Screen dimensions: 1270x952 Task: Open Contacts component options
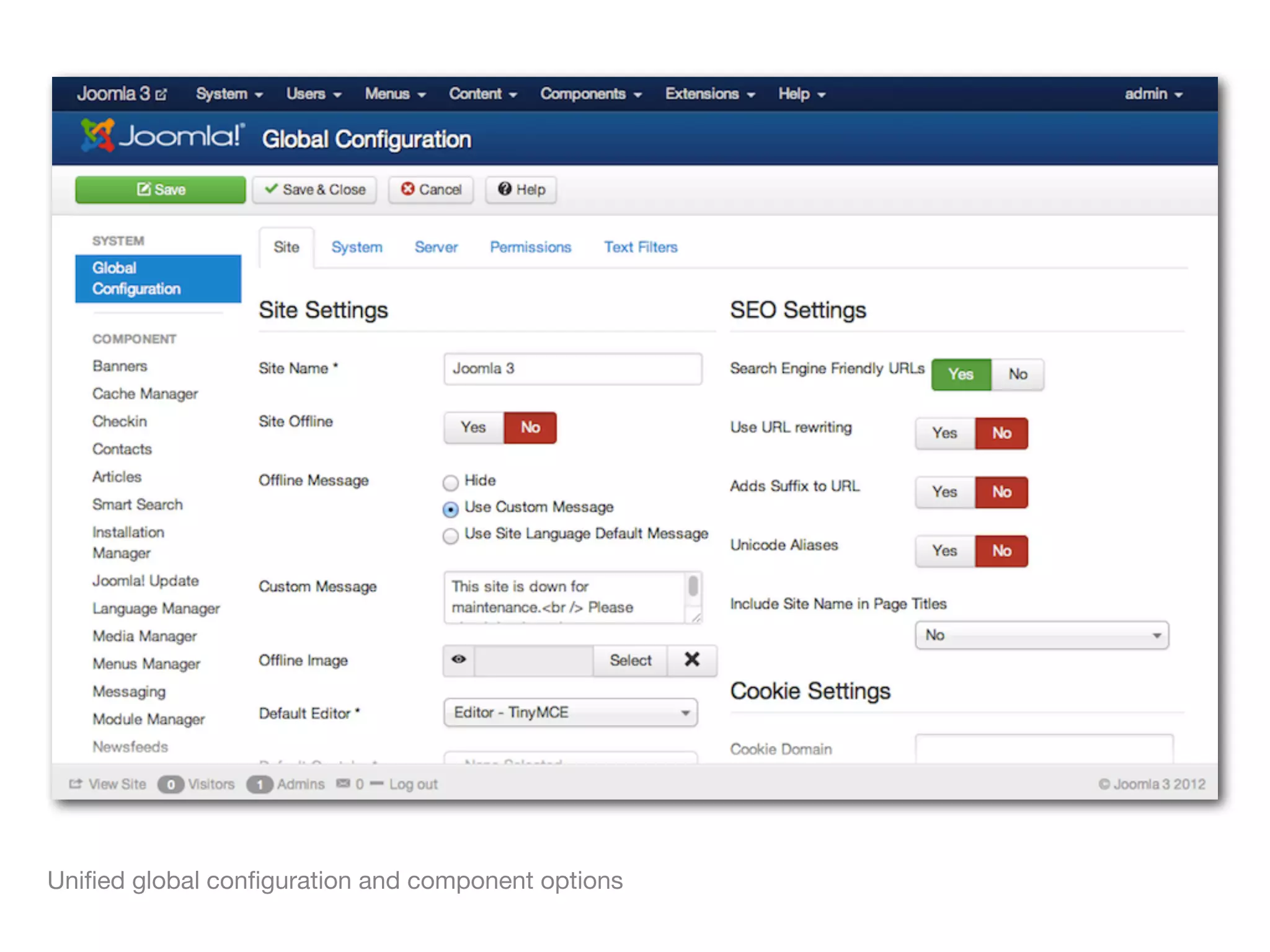[x=122, y=449]
